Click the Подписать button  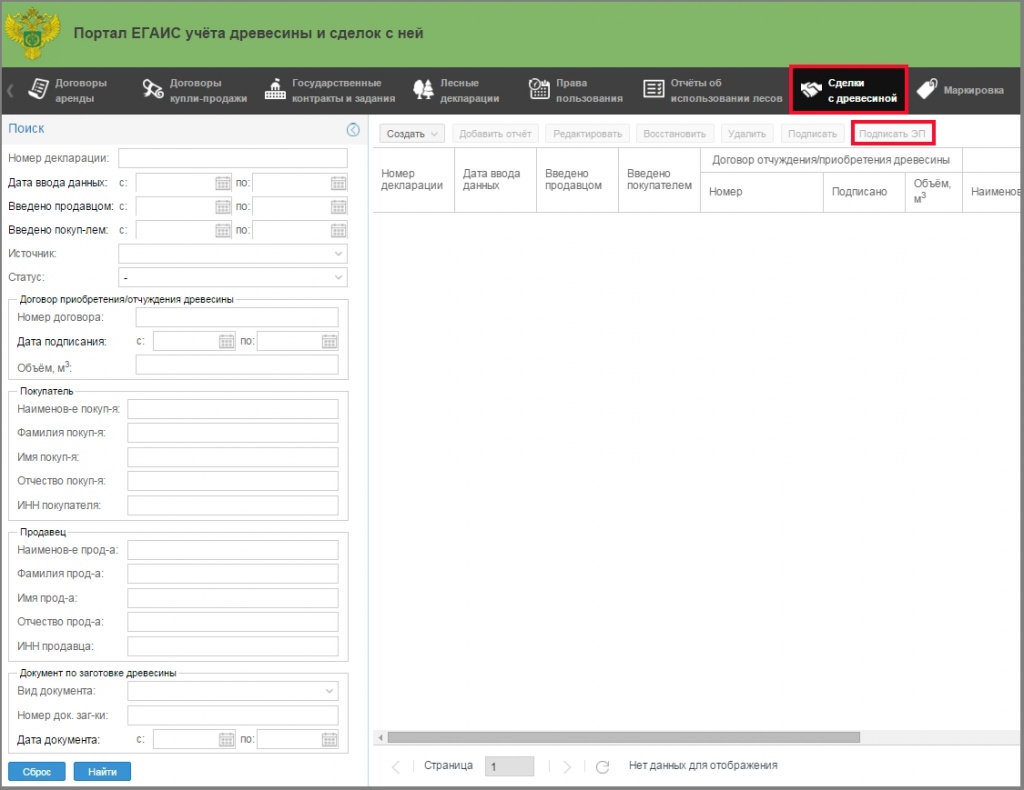812,134
